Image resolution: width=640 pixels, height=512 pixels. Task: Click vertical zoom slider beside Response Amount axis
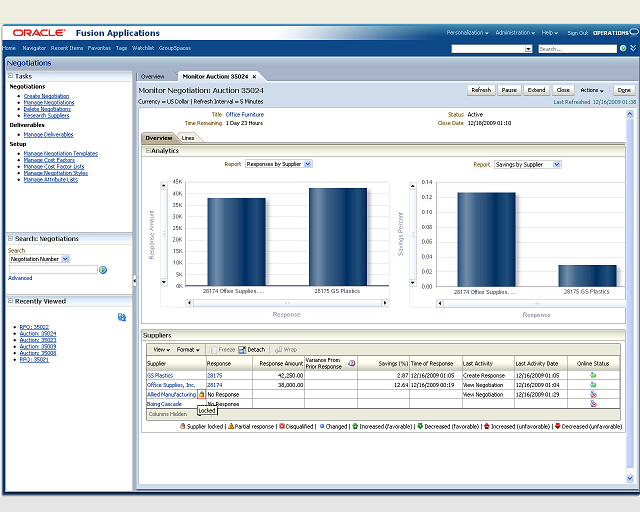pos(164,234)
